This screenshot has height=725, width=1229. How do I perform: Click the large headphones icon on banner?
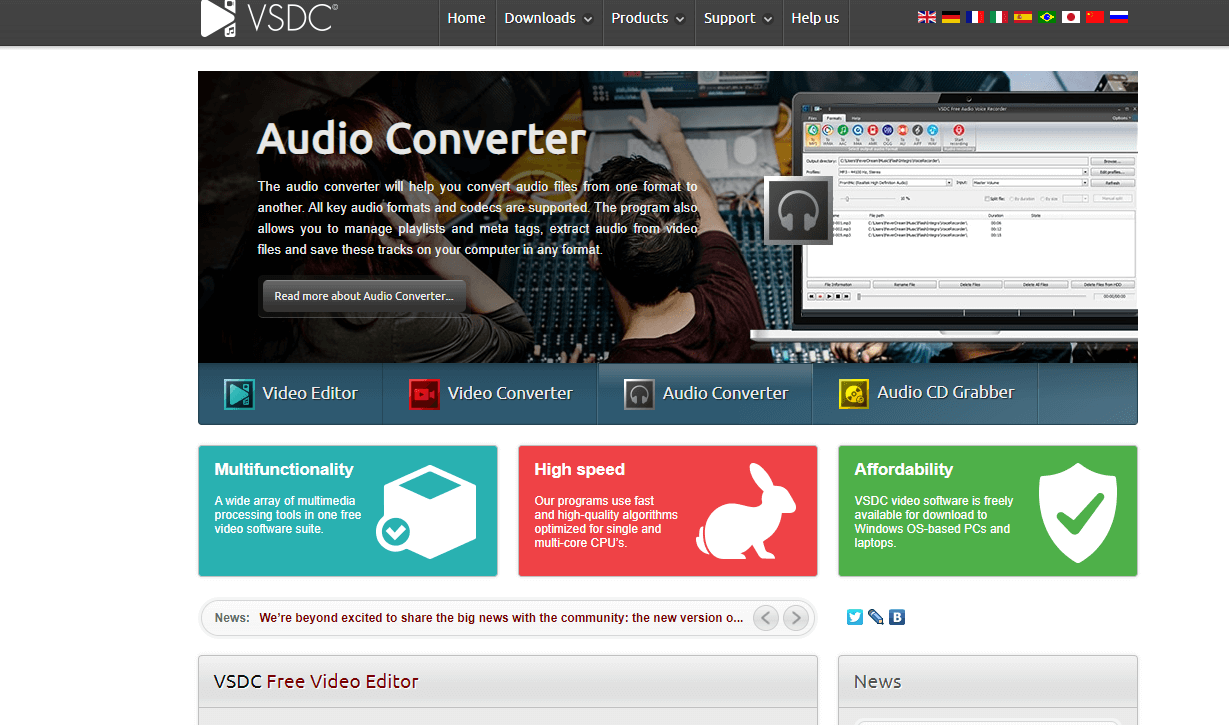pyautogui.click(x=798, y=210)
